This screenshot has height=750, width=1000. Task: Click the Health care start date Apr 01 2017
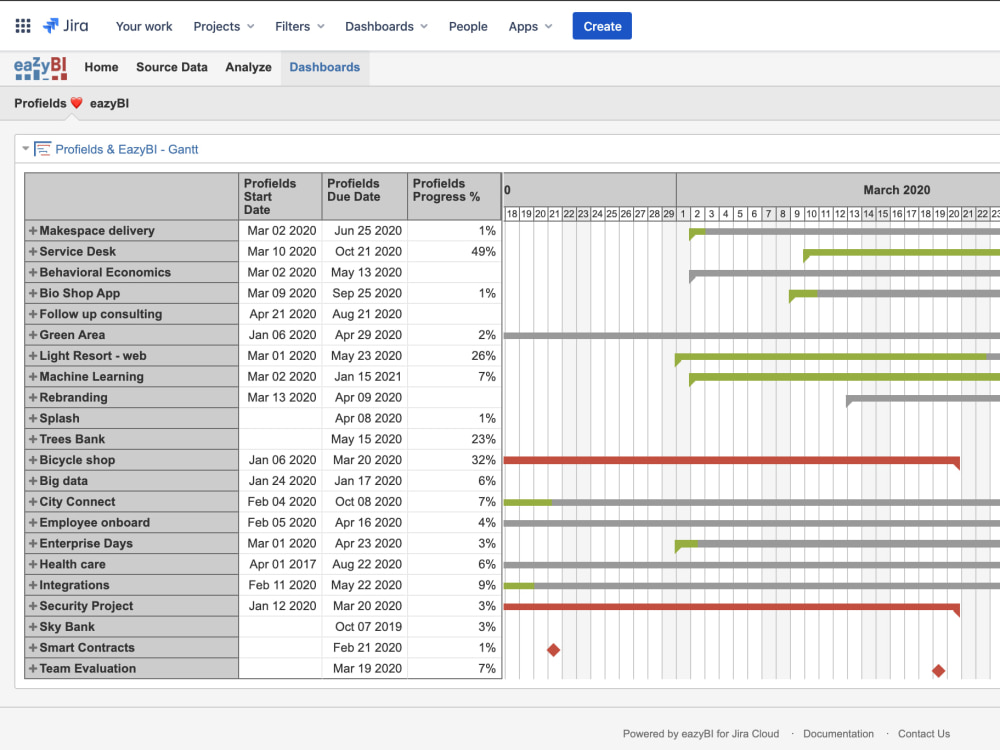point(281,564)
